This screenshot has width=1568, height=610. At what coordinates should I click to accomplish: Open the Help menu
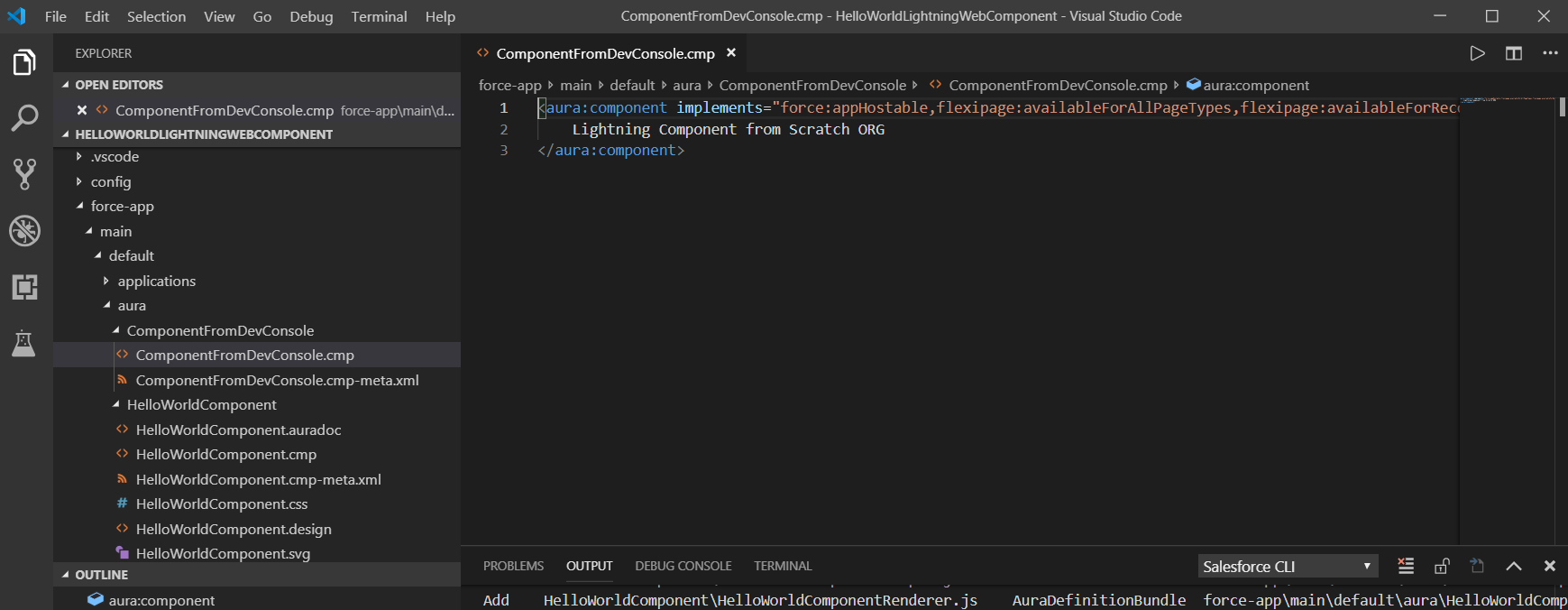coord(440,16)
